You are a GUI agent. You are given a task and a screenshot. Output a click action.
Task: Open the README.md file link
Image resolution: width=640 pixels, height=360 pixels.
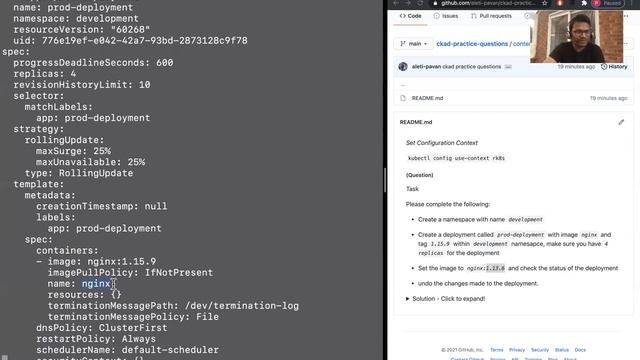[427, 98]
